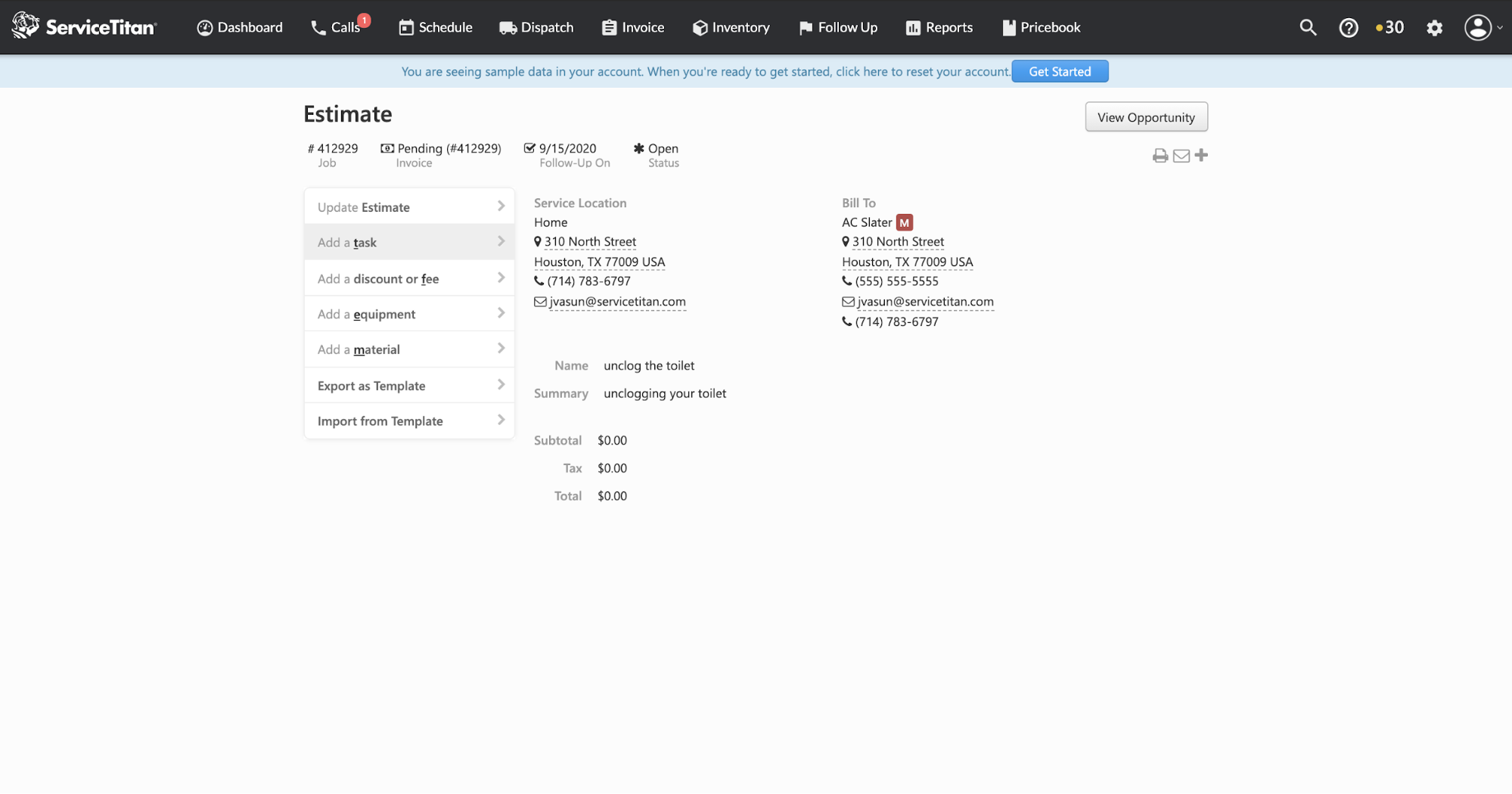Click the AC Slater customer name
Viewport: 1512px width, 794px height.
(867, 222)
